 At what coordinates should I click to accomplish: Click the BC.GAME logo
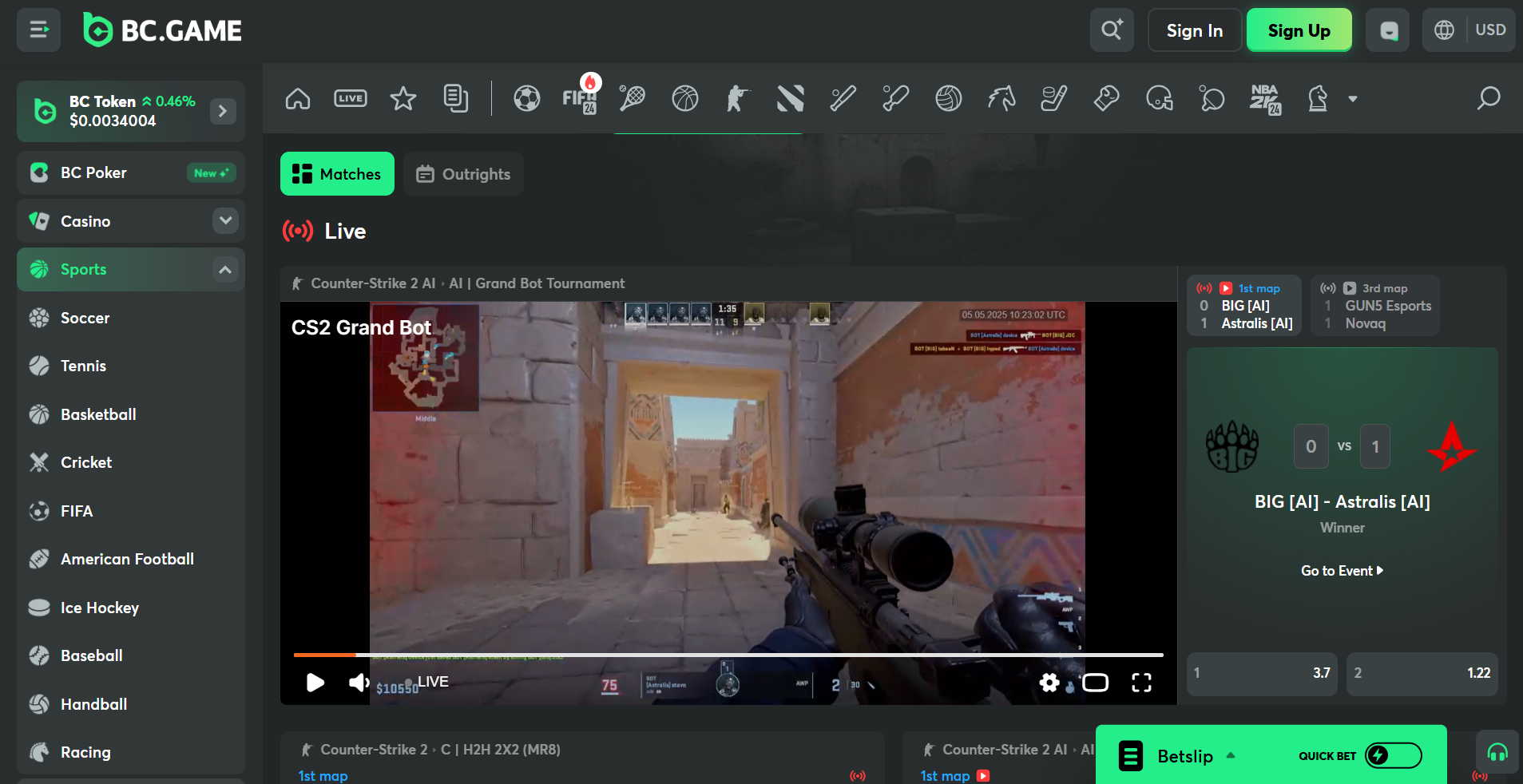[x=163, y=30]
